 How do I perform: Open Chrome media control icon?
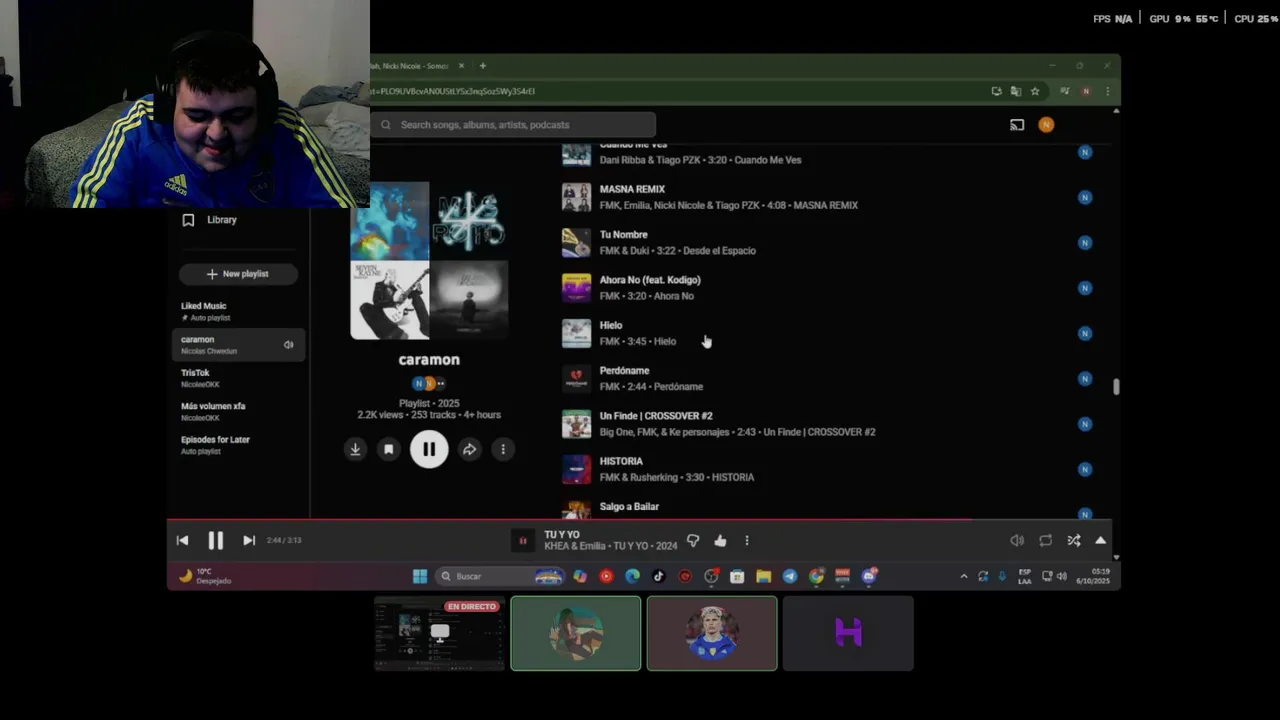(x=1065, y=91)
